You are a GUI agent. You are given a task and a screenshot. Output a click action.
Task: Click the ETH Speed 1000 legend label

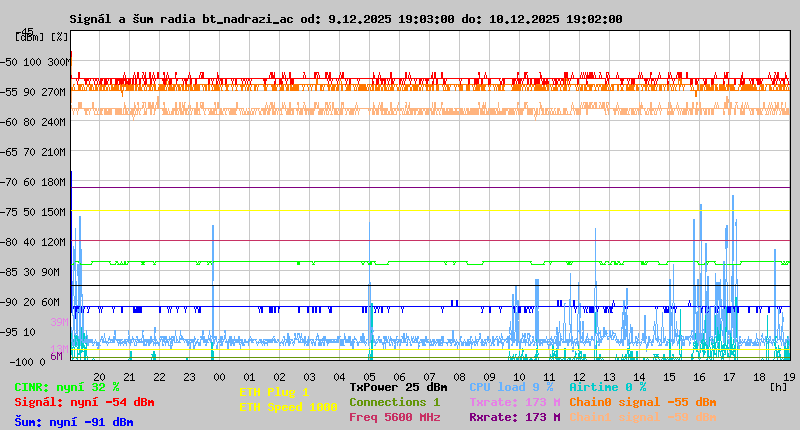(288, 407)
